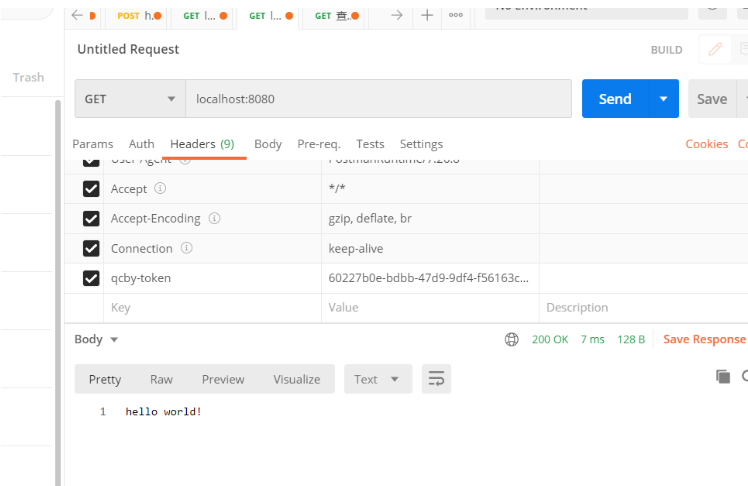Screen dimensions: 748x486
Task: Open the Cookies link
Action: coord(706,144)
